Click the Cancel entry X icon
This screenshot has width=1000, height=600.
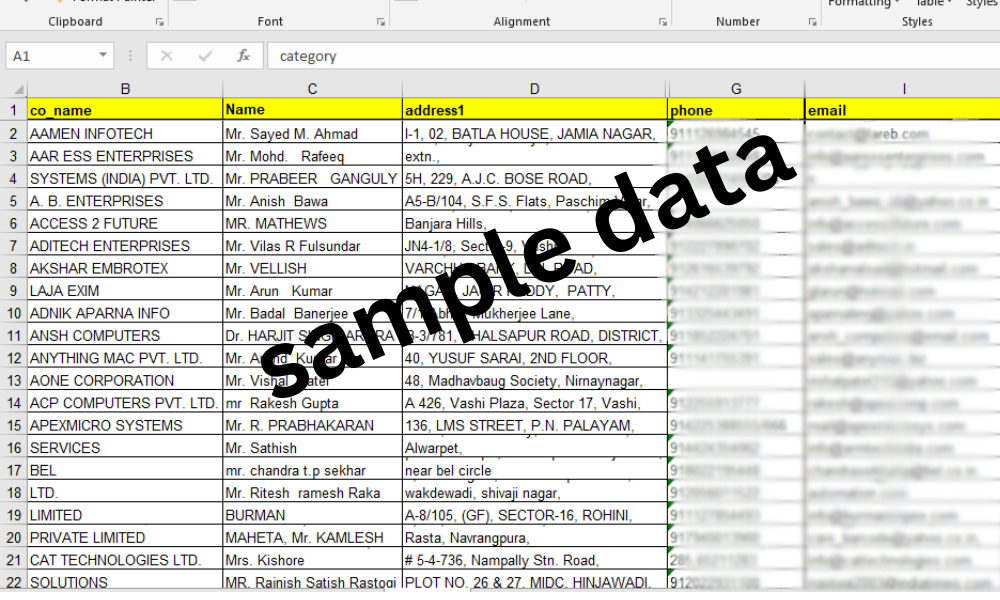tap(166, 56)
